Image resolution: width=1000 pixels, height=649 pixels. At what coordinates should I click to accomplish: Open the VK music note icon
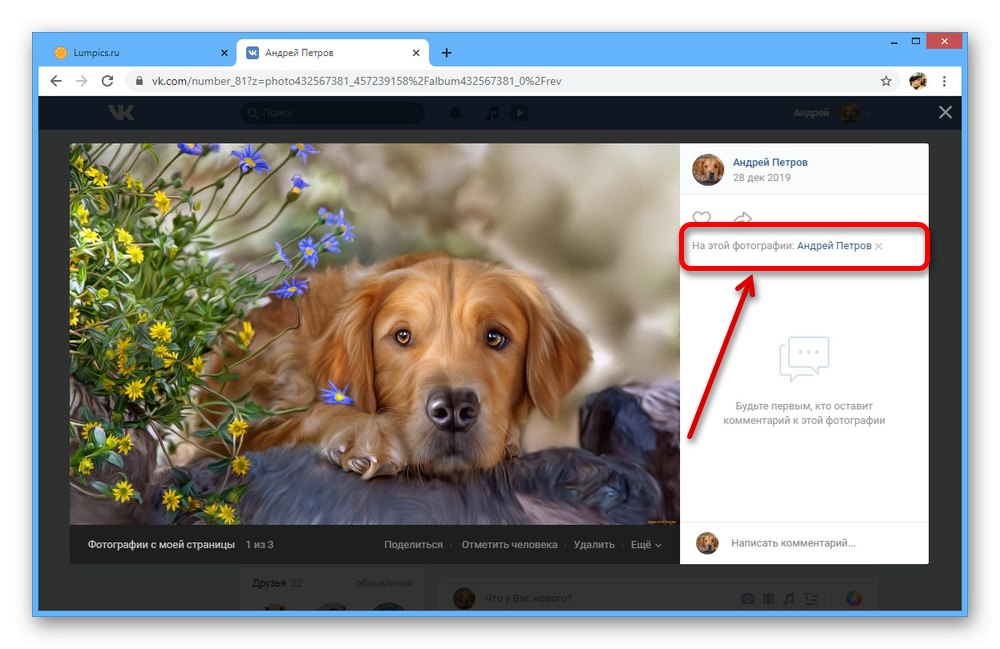pyautogui.click(x=492, y=113)
